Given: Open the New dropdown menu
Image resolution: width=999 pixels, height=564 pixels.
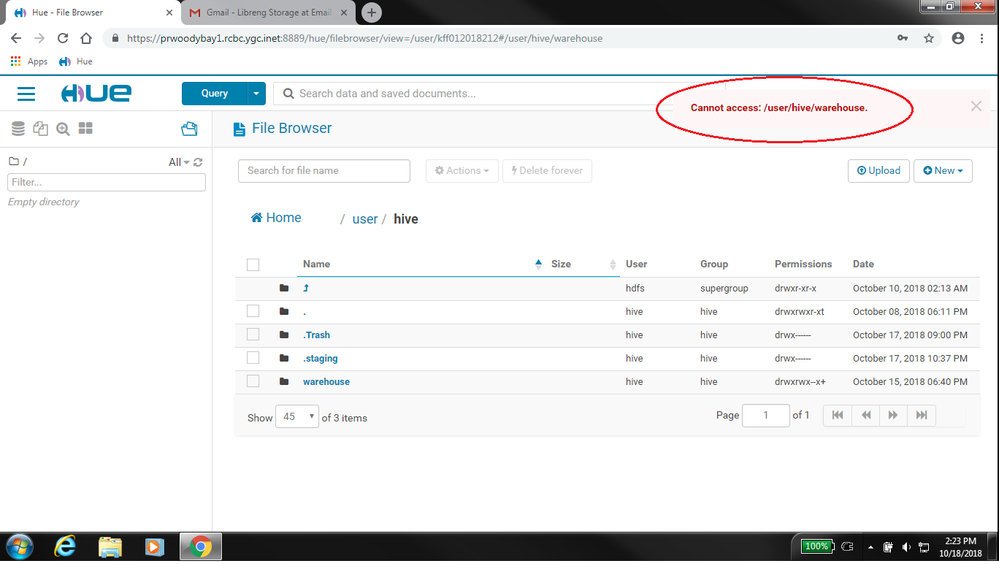Looking at the screenshot, I should (x=943, y=171).
